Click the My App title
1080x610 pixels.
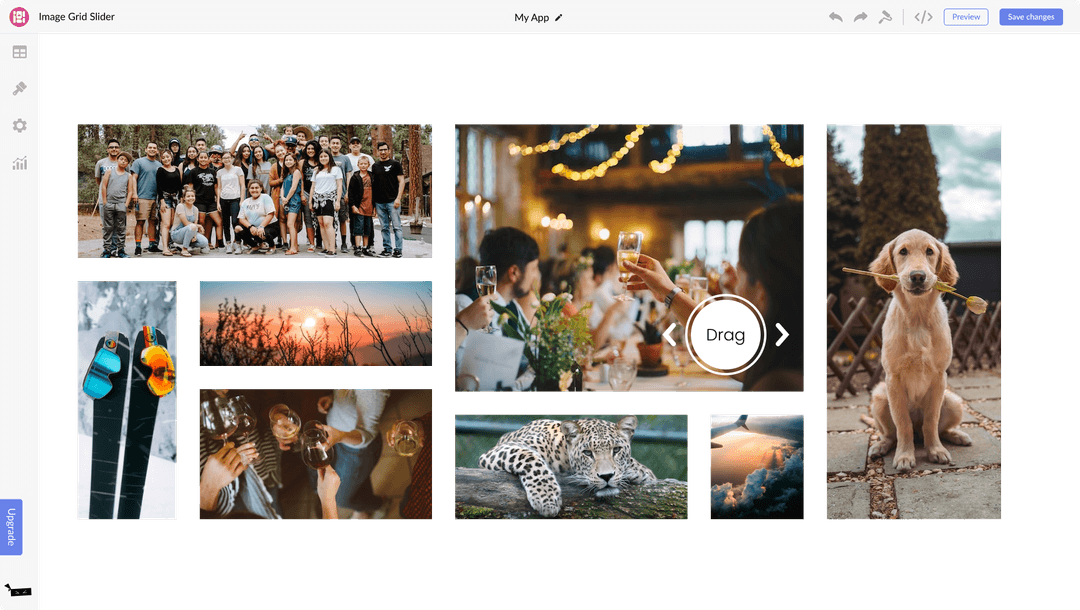531,17
